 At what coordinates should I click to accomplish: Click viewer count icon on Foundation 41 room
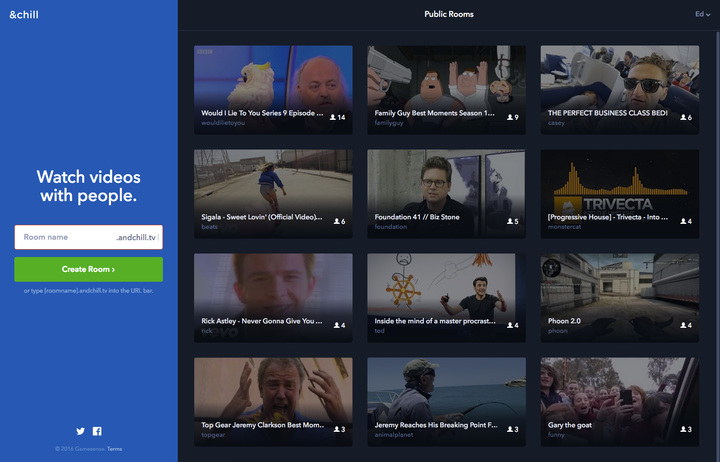tap(510, 221)
